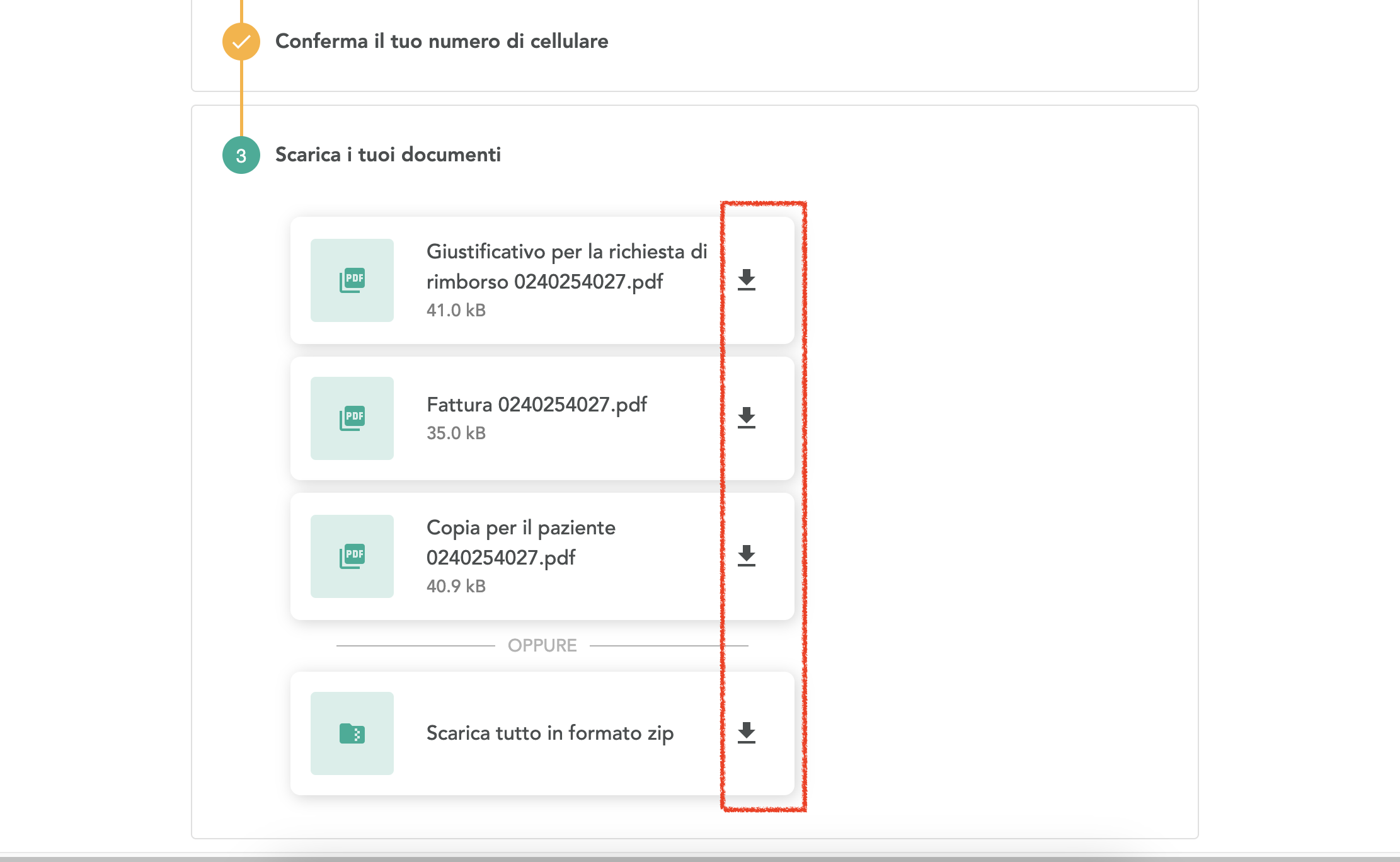Download Copia per il paziente PDF
The height and width of the screenshot is (862, 1400).
[x=747, y=556]
